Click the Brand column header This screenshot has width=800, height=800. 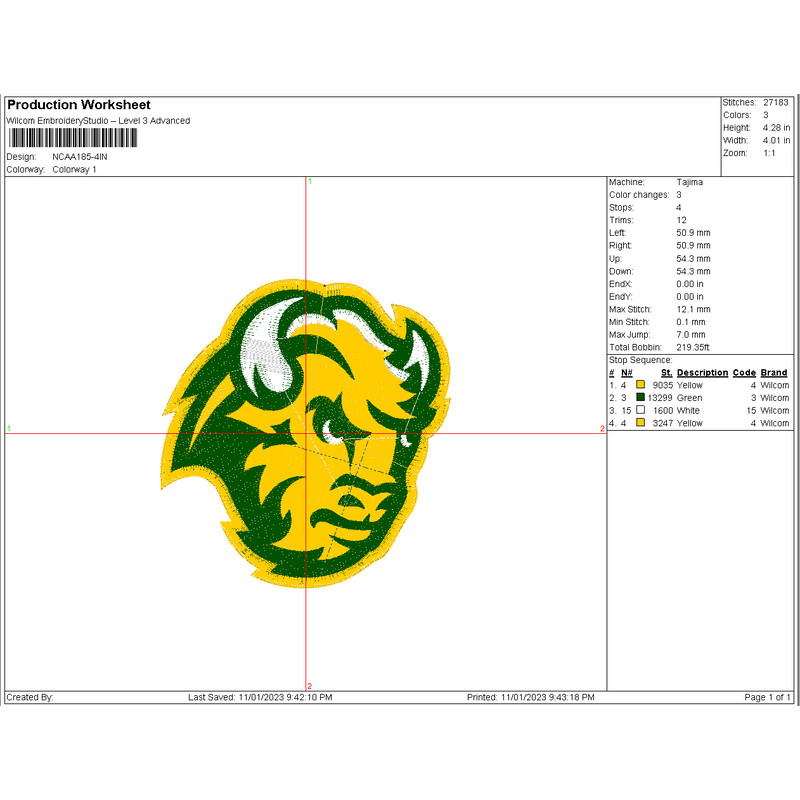774,372
